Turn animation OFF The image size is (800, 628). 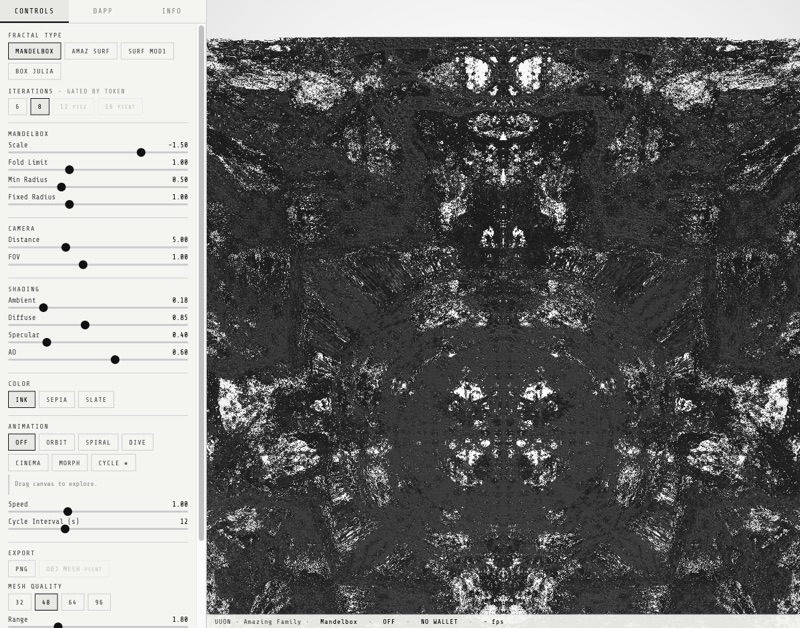22,442
